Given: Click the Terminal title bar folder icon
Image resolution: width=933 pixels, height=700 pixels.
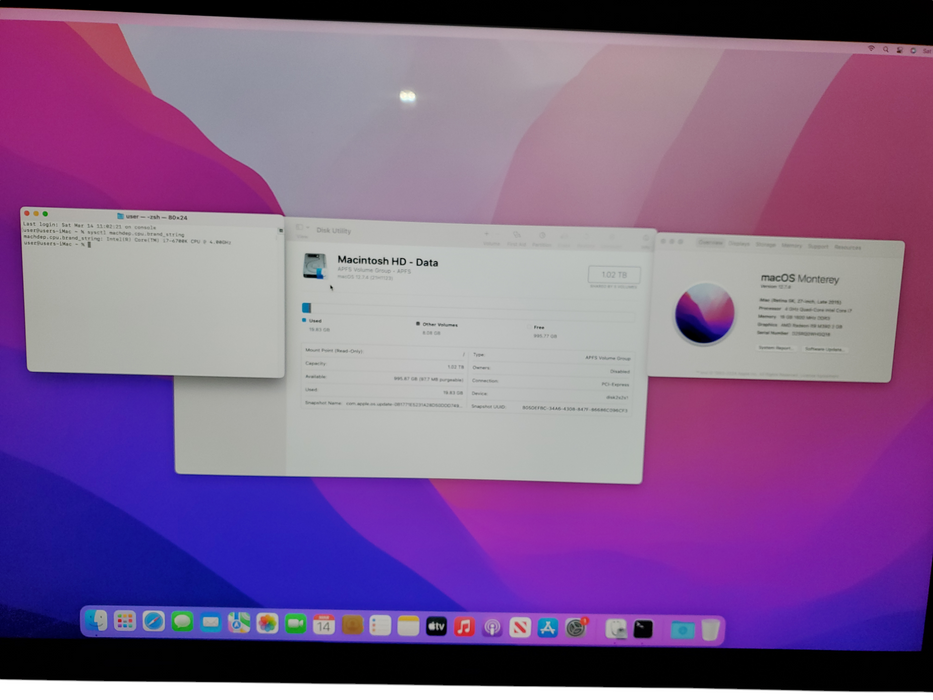Looking at the screenshot, I should [120, 216].
